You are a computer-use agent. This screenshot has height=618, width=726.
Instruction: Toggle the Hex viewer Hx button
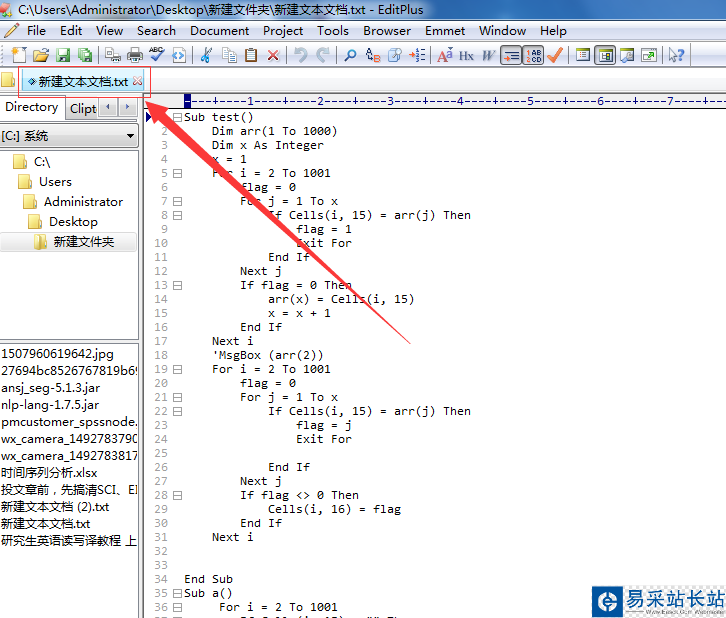(467, 55)
